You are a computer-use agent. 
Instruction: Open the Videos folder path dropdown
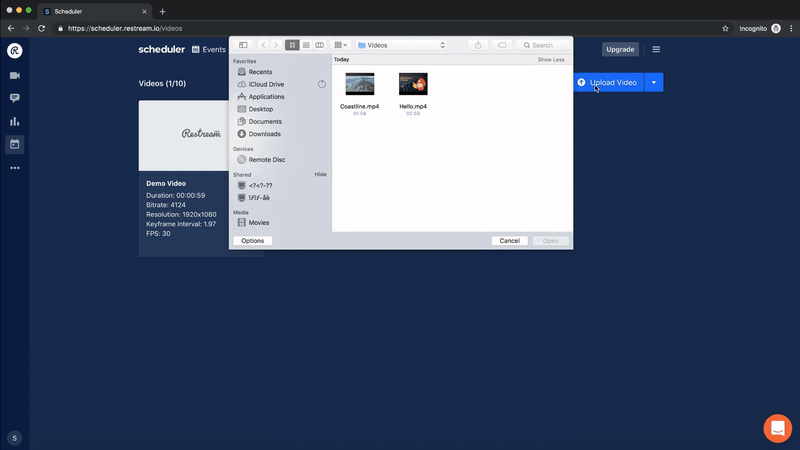click(x=402, y=45)
